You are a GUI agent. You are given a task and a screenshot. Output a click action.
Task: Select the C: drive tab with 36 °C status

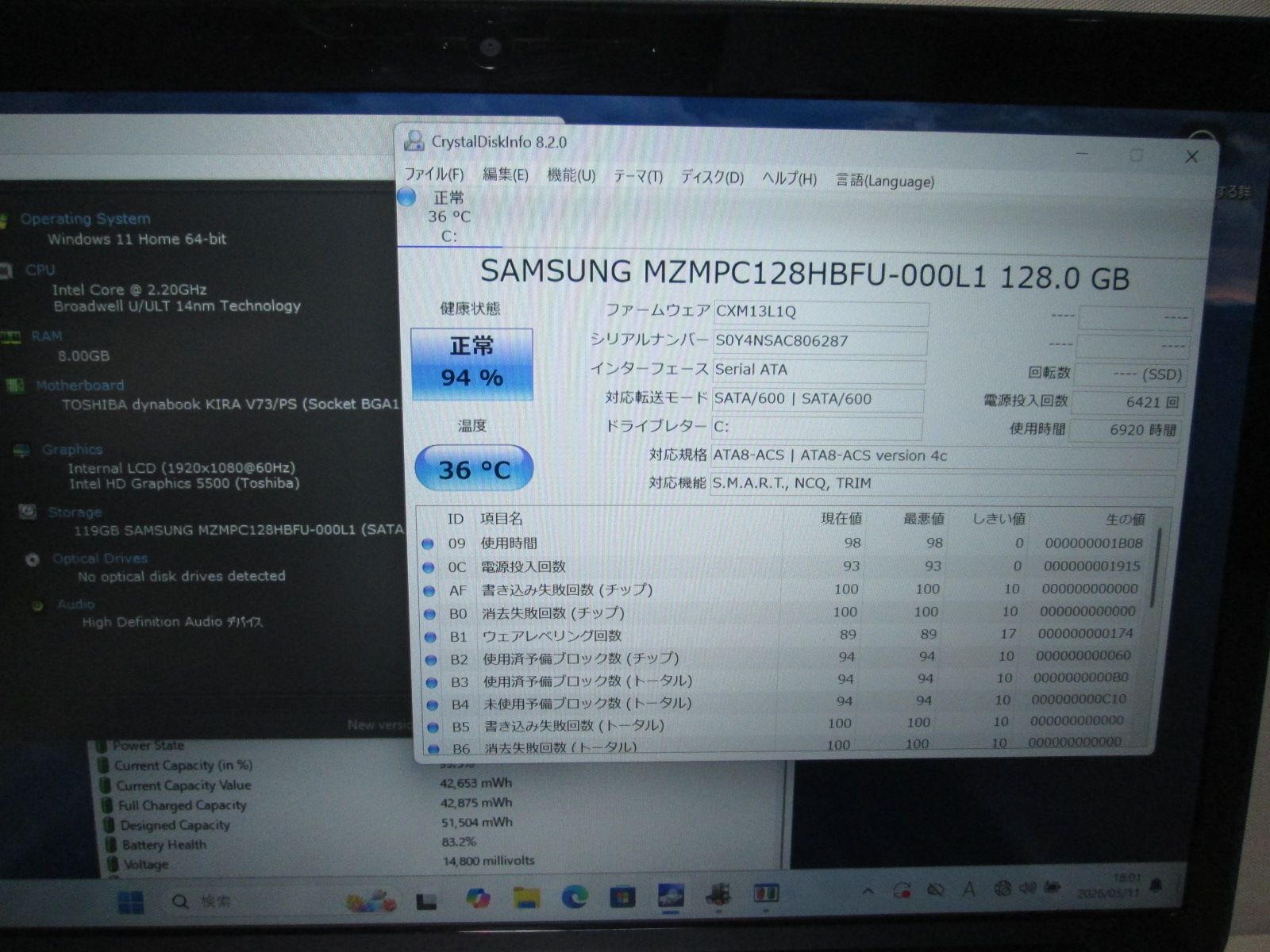[x=448, y=217]
